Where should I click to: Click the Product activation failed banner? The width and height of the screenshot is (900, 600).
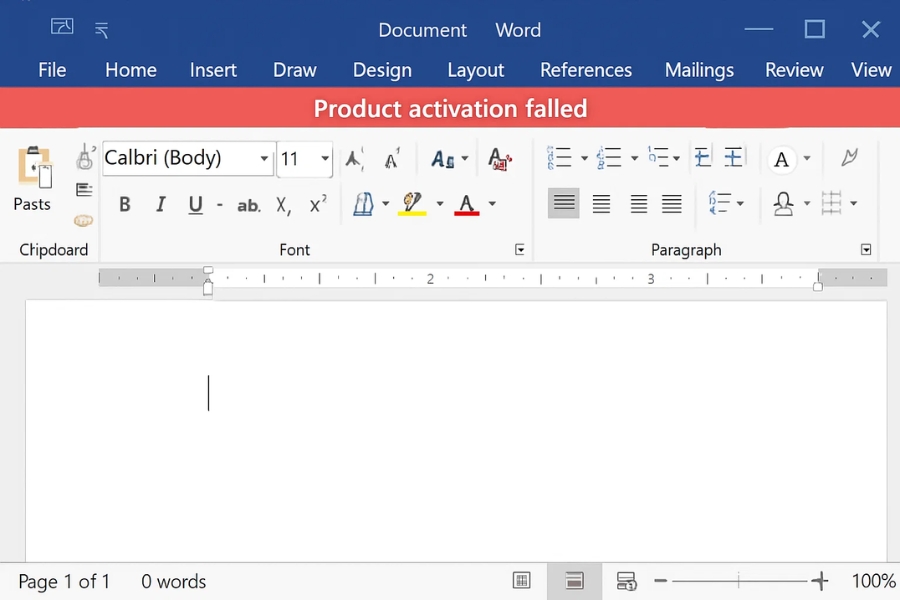tap(450, 108)
